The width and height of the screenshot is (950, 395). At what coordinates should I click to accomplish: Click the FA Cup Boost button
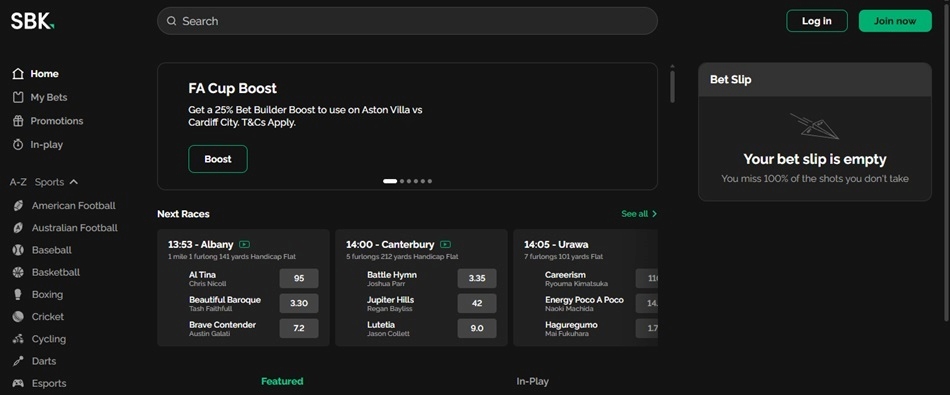point(218,159)
